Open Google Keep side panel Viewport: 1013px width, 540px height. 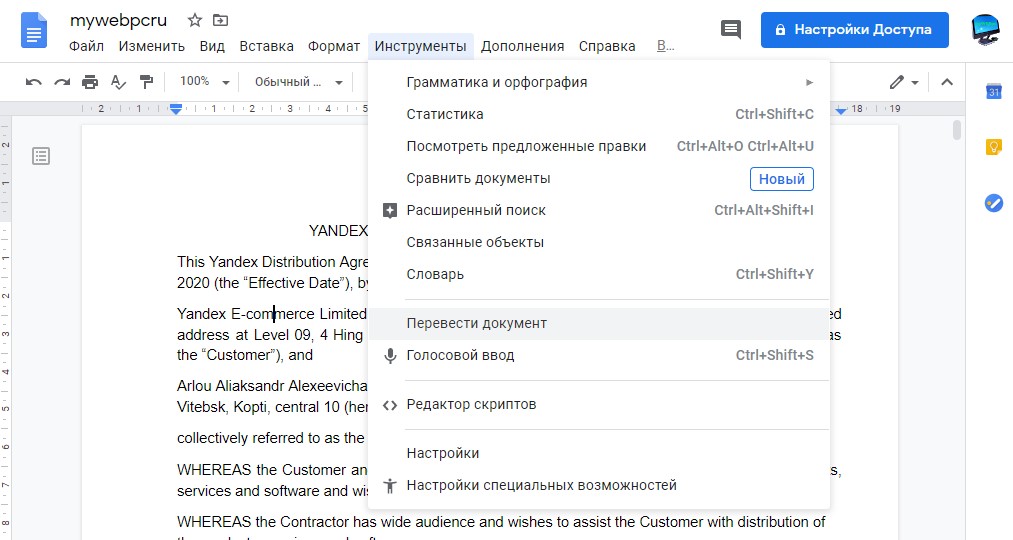(x=994, y=147)
